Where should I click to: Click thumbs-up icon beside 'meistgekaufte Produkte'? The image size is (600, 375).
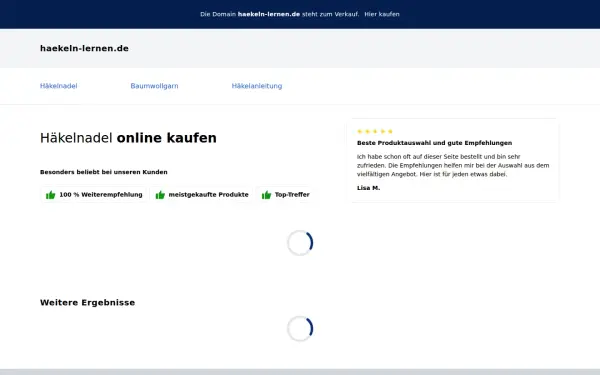click(x=160, y=195)
